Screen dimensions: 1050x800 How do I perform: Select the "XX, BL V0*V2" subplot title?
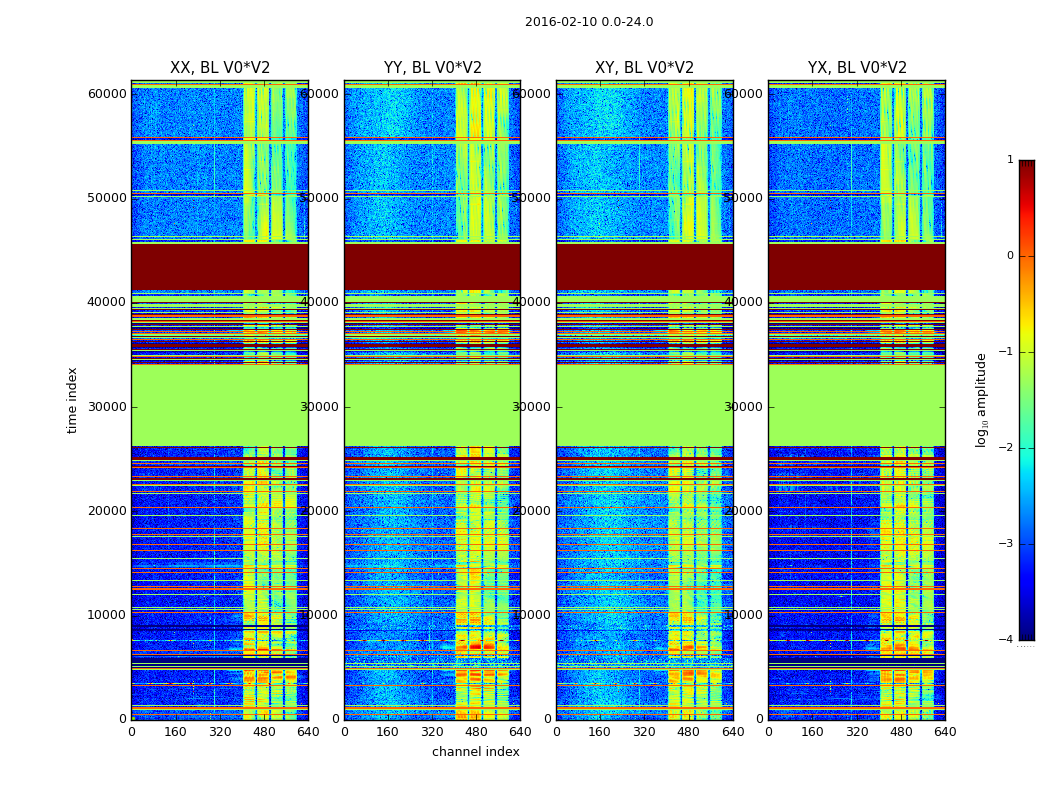(x=220, y=68)
